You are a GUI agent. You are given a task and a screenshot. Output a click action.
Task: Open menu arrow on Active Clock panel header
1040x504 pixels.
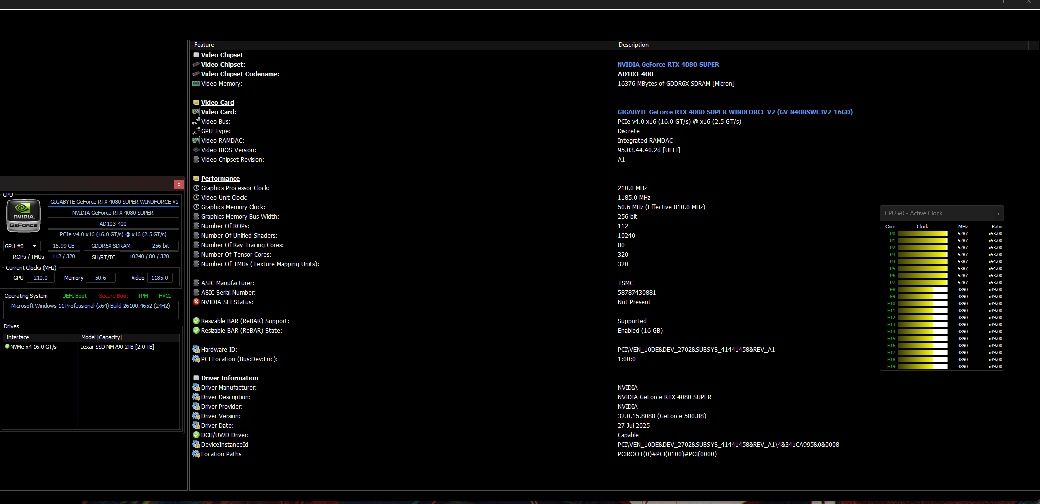(x=998, y=214)
